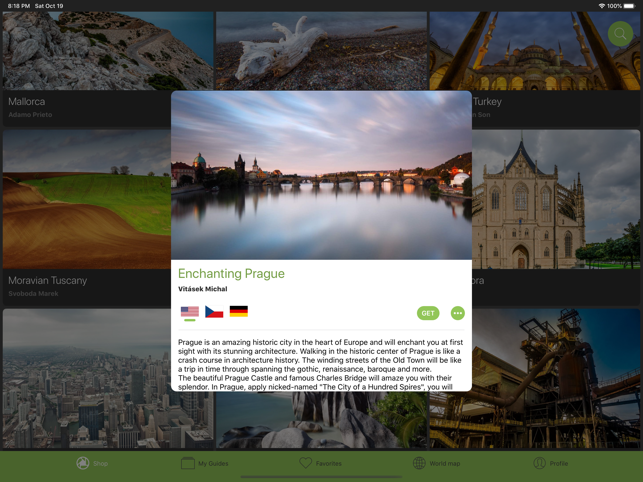
Task: Tap the author name Svoboda Marek
Action: point(33,294)
